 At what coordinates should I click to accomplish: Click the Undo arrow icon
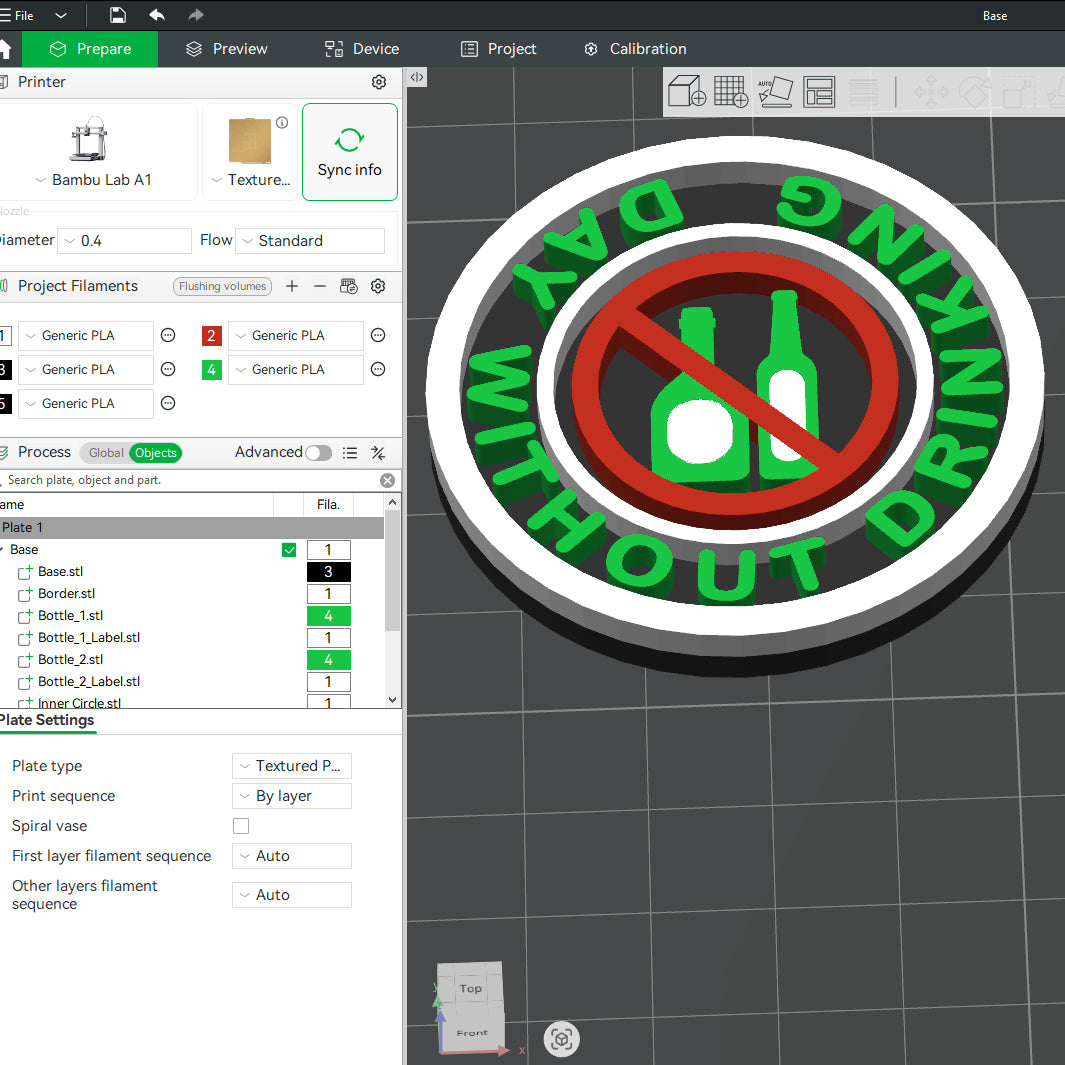click(157, 15)
